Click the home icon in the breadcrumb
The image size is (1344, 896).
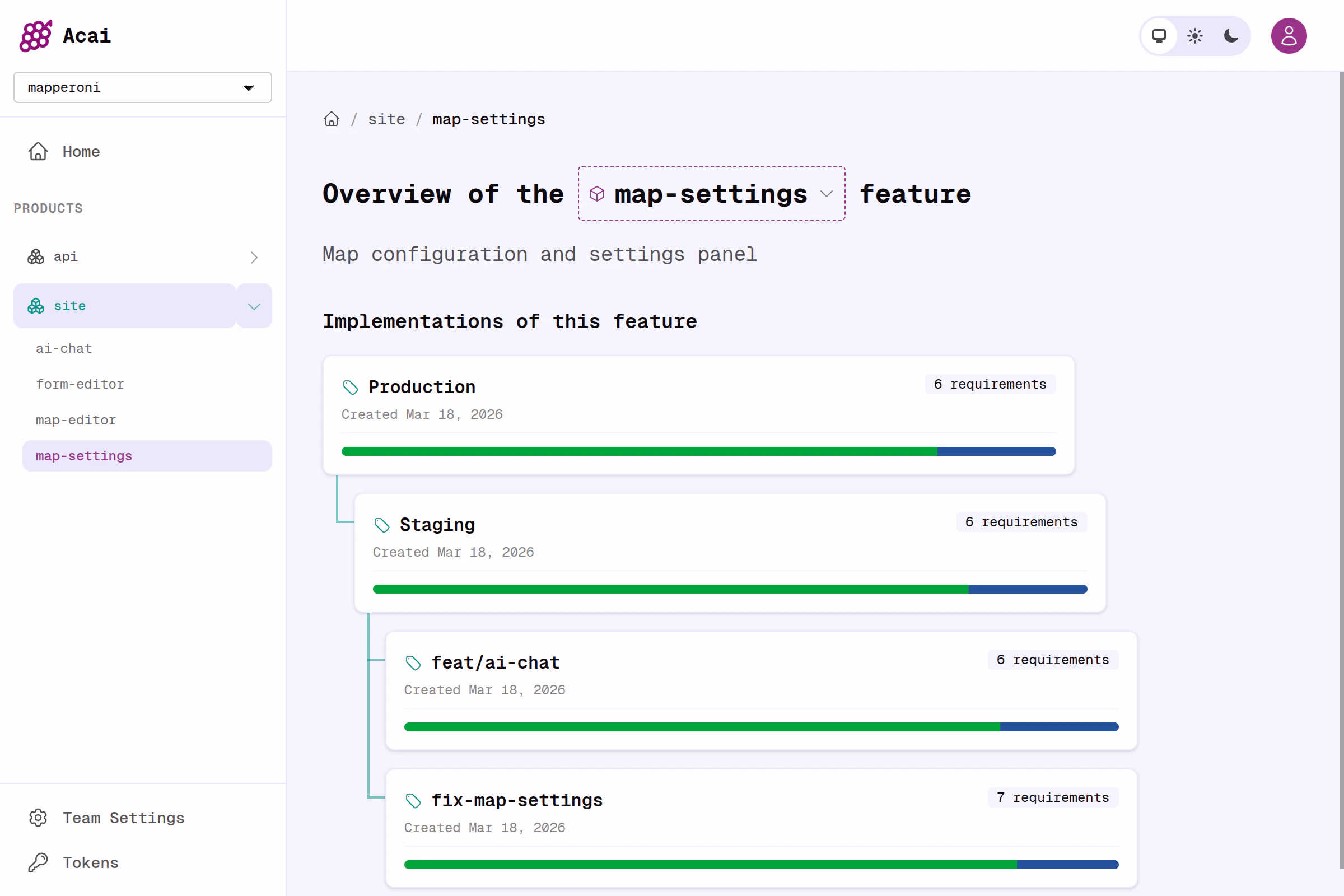(332, 119)
